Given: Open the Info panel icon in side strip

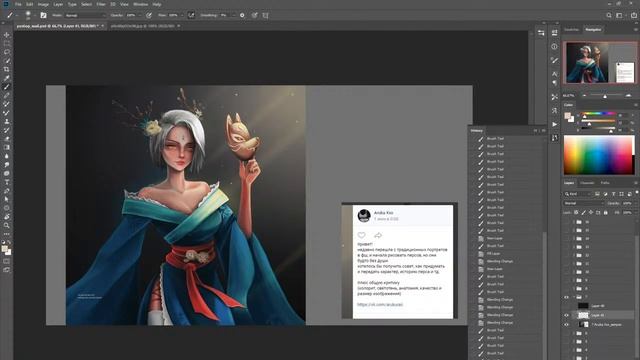Looking at the screenshot, I should [554, 47].
